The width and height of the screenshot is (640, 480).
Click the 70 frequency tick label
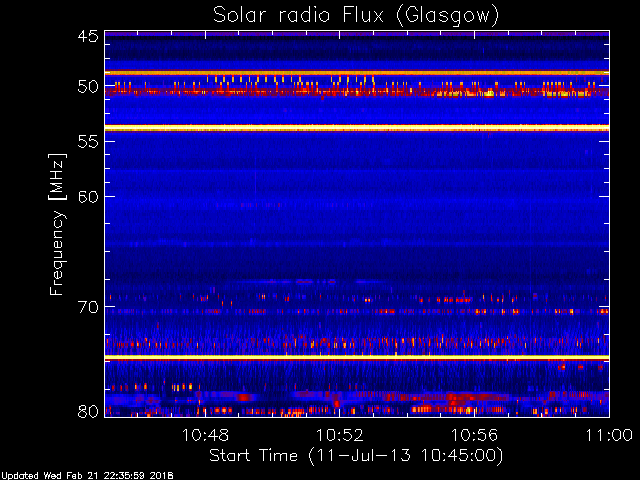88,307
